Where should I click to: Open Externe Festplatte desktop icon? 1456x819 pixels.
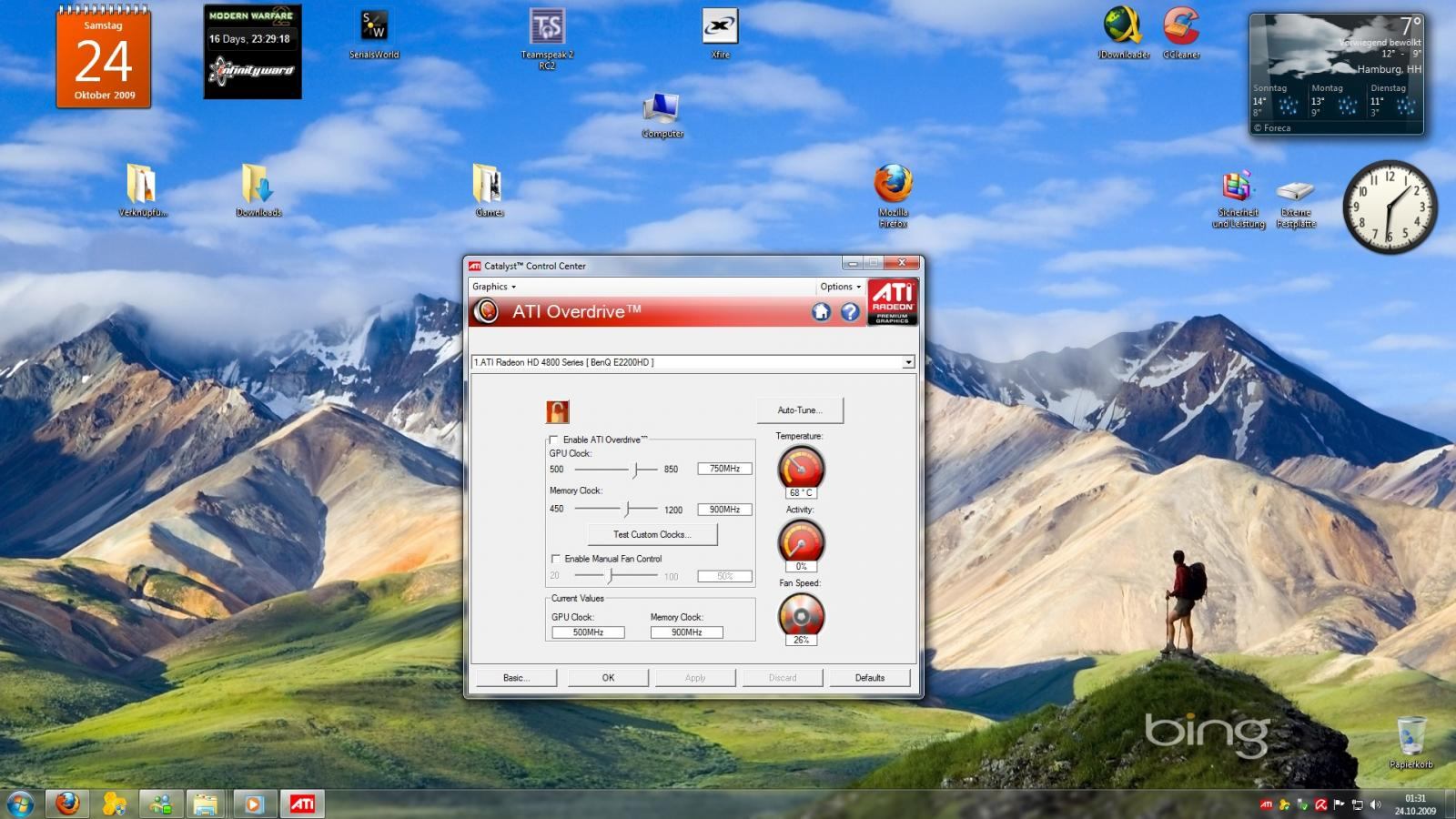coord(1296,202)
